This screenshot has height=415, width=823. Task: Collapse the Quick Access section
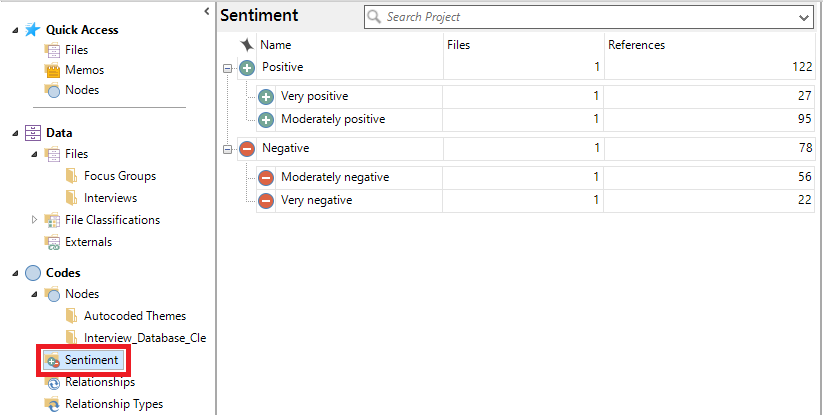click(15, 31)
